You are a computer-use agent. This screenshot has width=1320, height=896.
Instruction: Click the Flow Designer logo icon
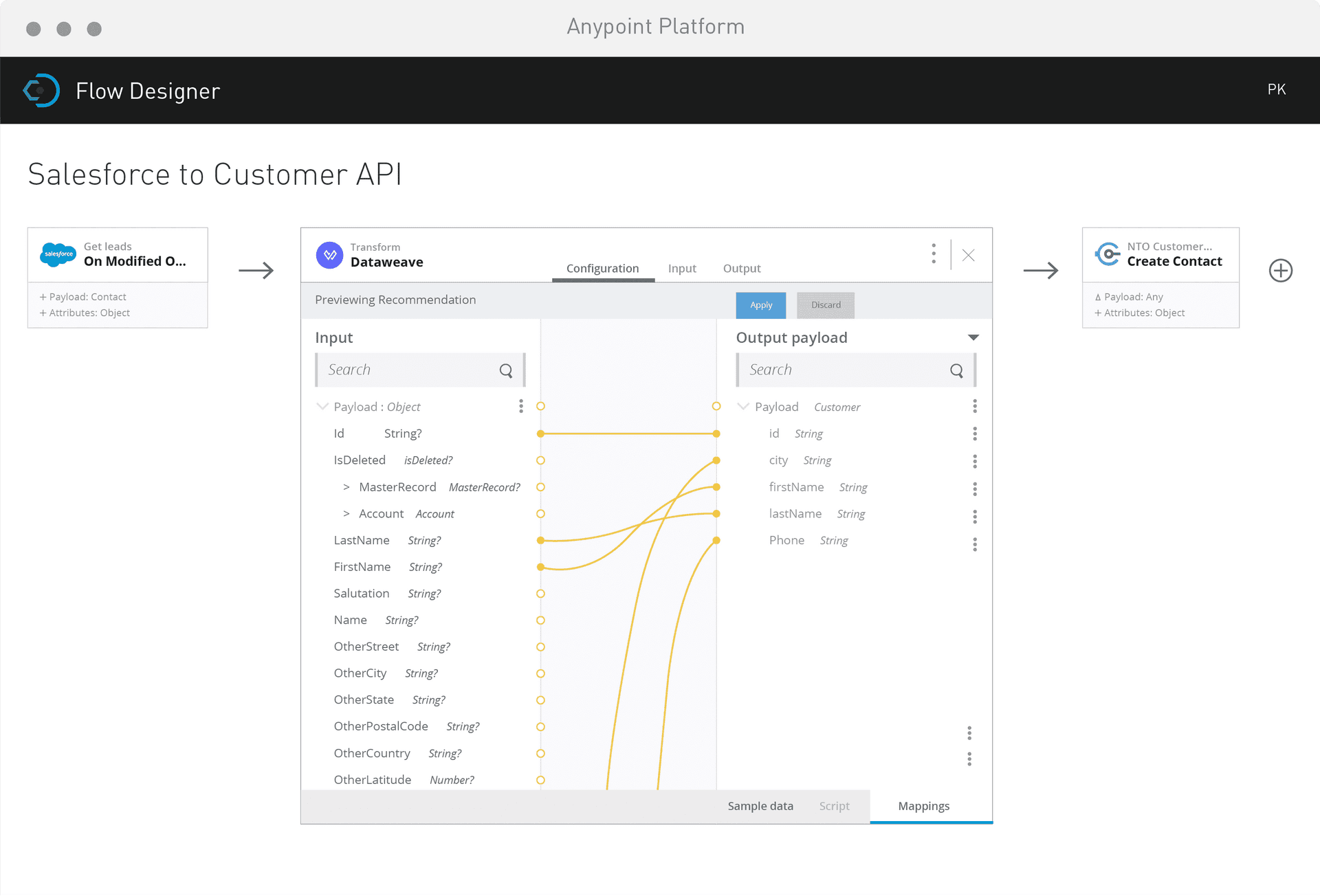(41, 90)
